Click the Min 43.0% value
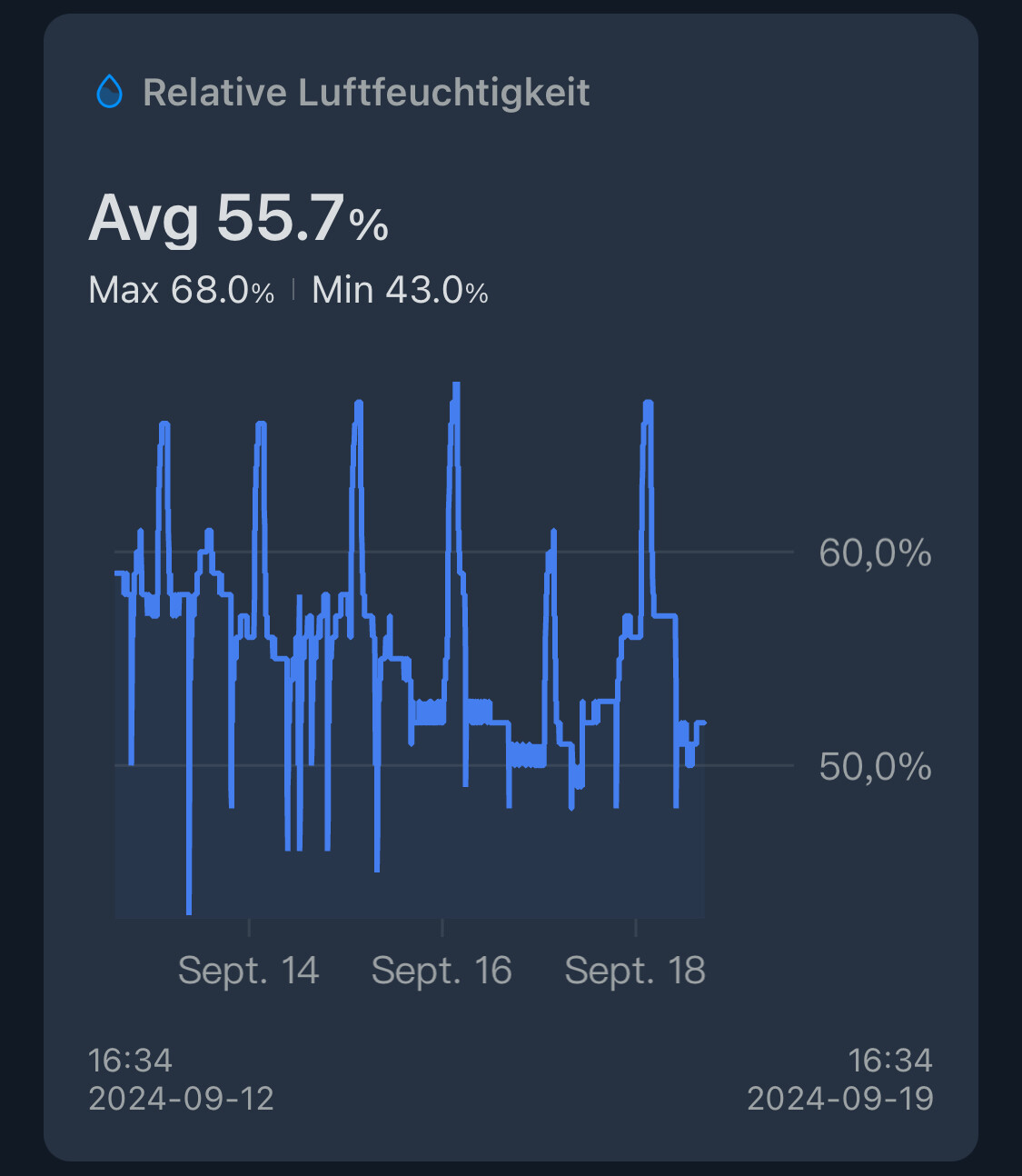 (x=400, y=291)
